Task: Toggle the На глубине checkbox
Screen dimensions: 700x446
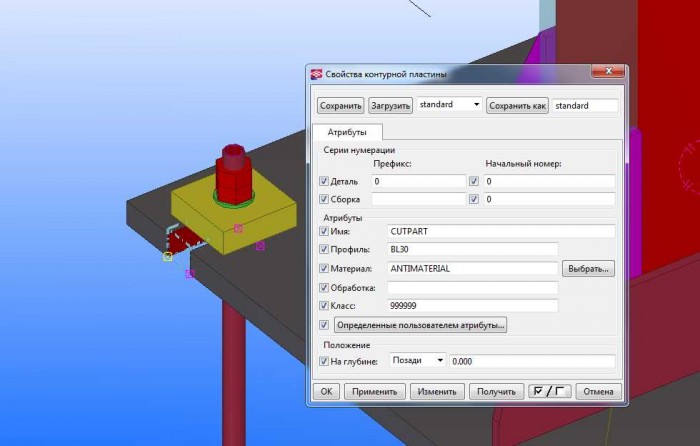Action: coord(324,361)
